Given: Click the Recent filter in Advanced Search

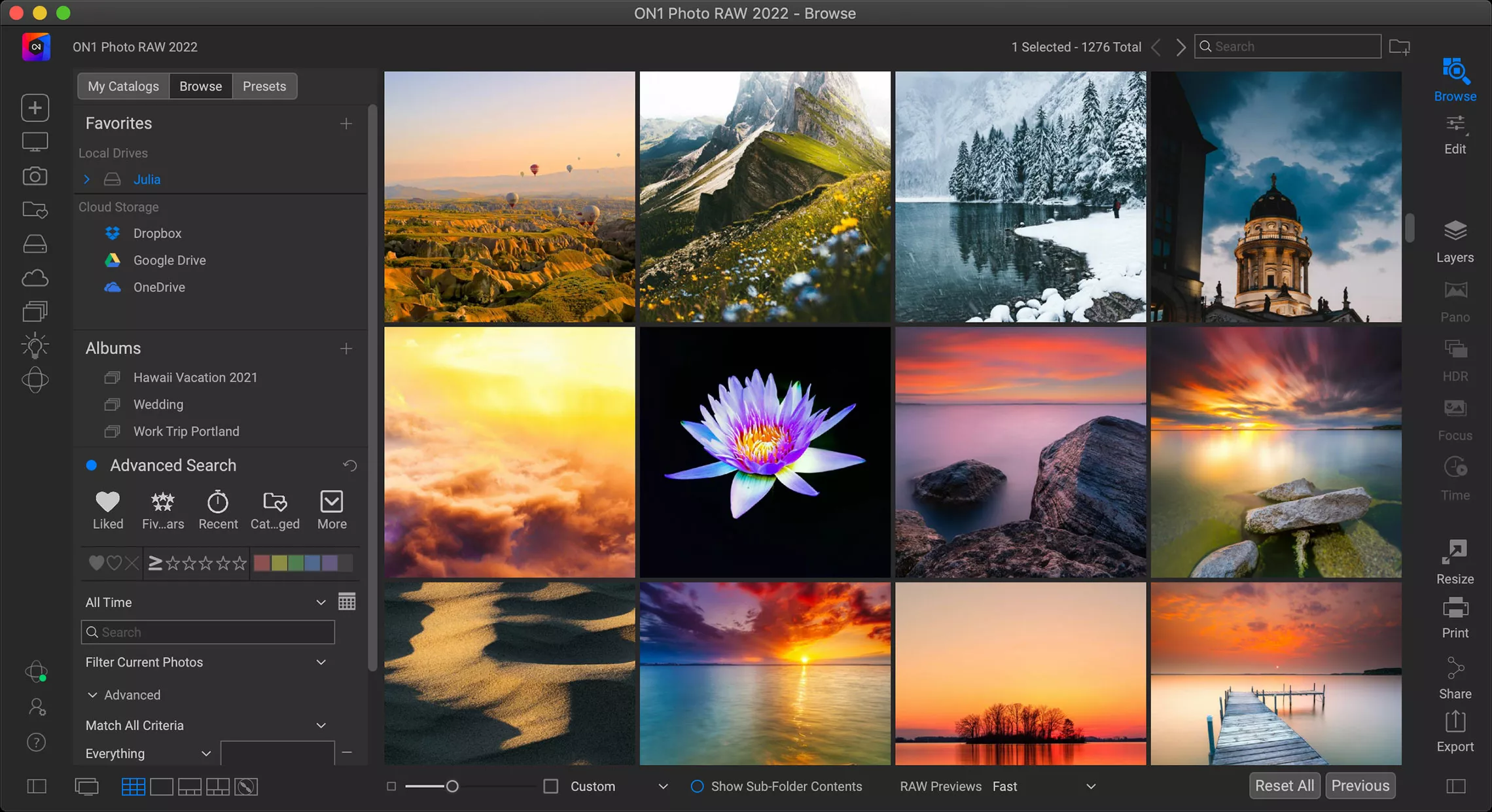Looking at the screenshot, I should pos(218,509).
